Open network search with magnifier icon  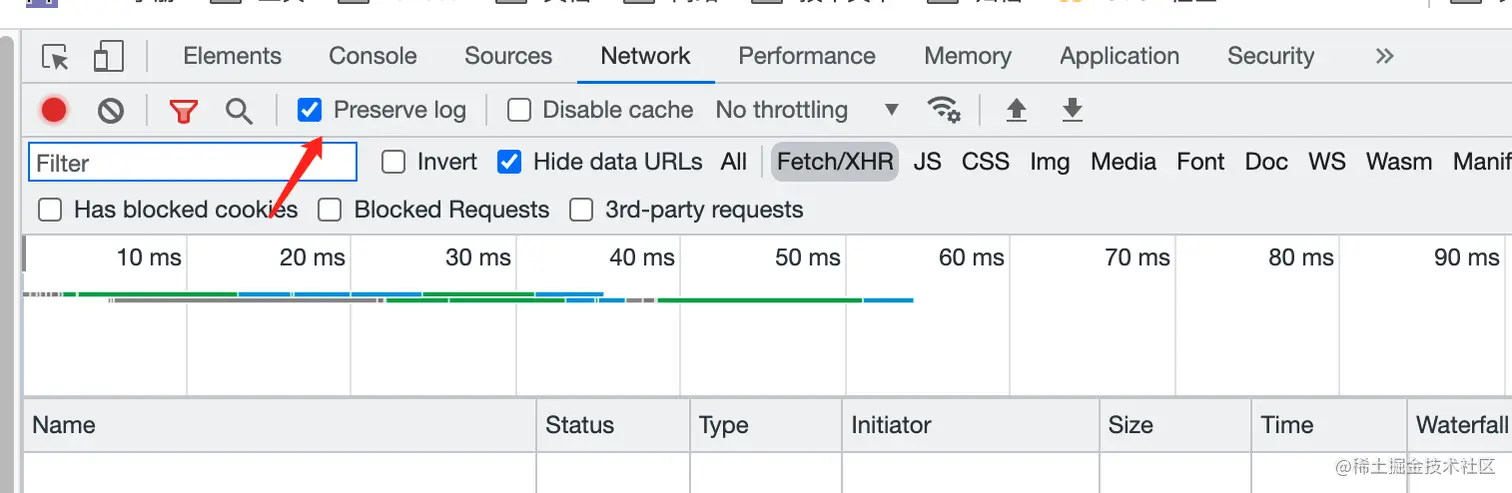coord(239,110)
